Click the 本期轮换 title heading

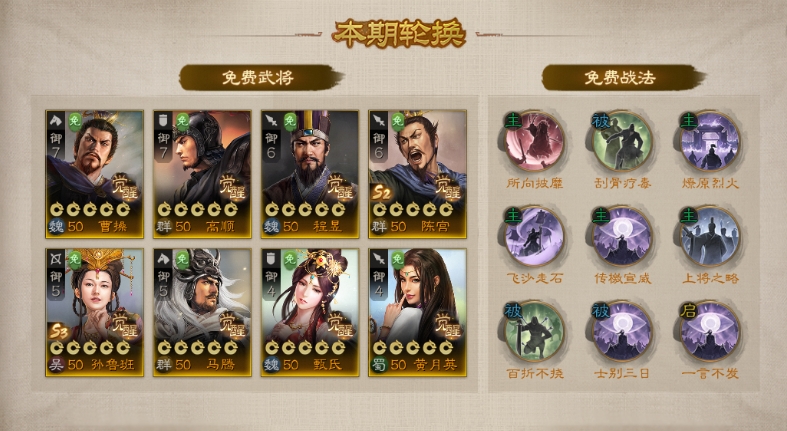point(399,34)
